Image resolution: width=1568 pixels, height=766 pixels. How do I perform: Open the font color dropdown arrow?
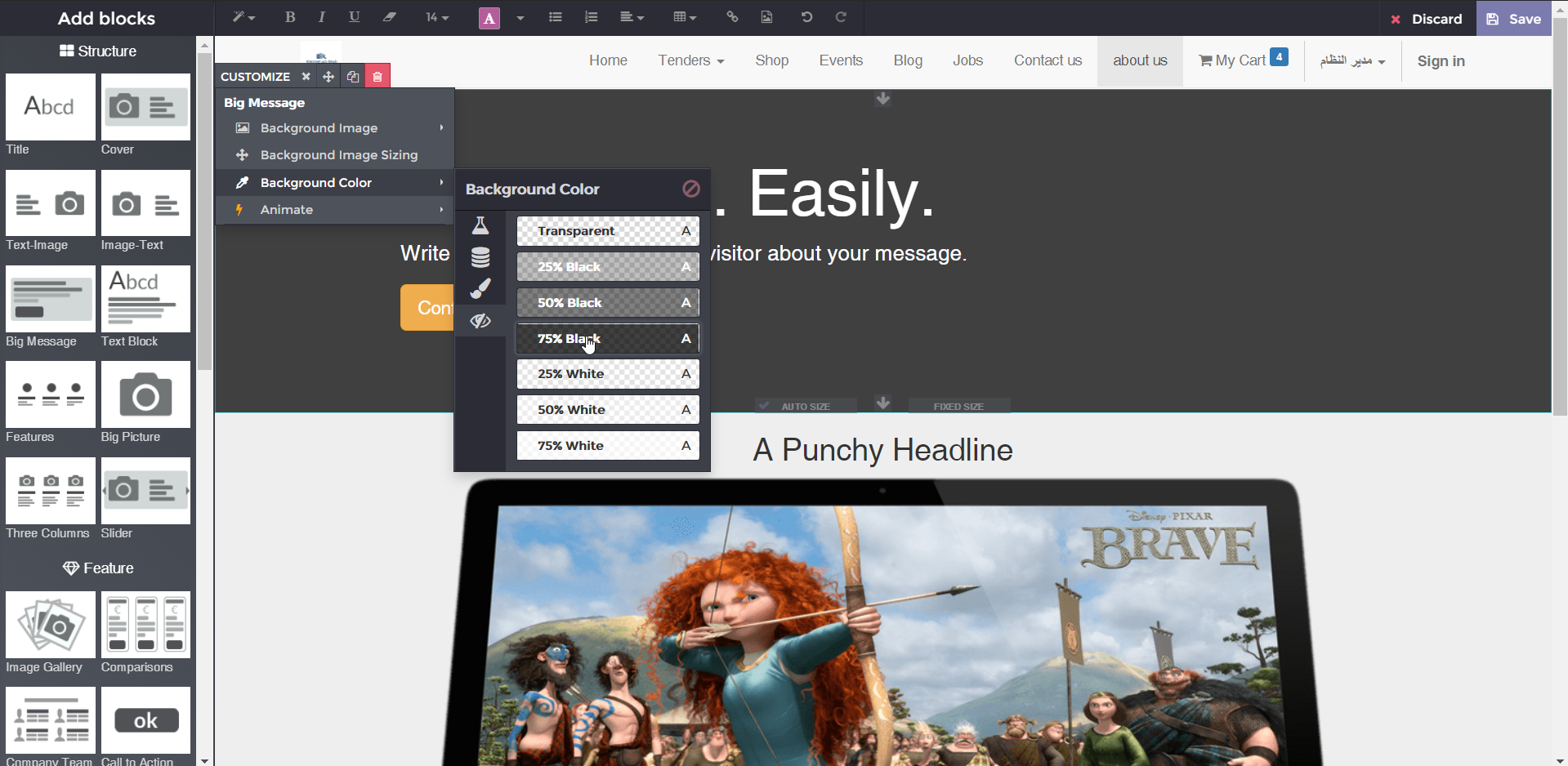(x=520, y=18)
